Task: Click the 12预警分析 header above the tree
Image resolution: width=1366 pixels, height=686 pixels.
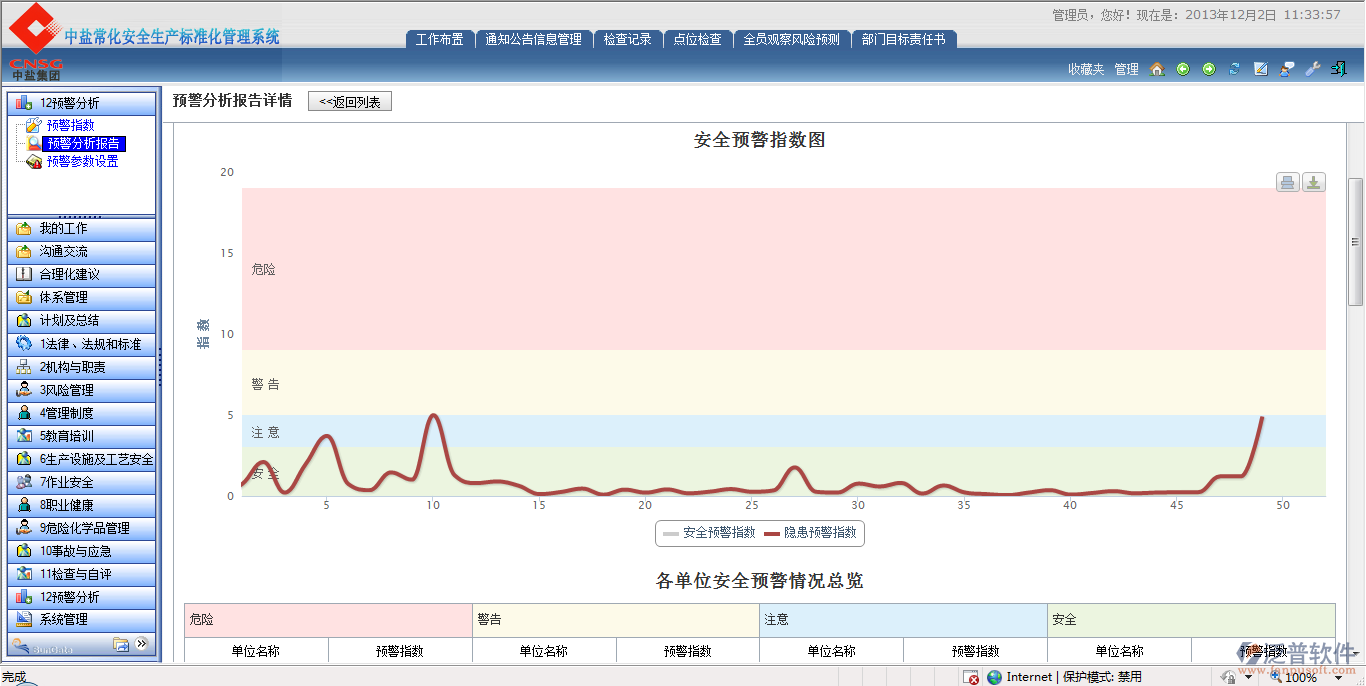Action: (x=82, y=103)
